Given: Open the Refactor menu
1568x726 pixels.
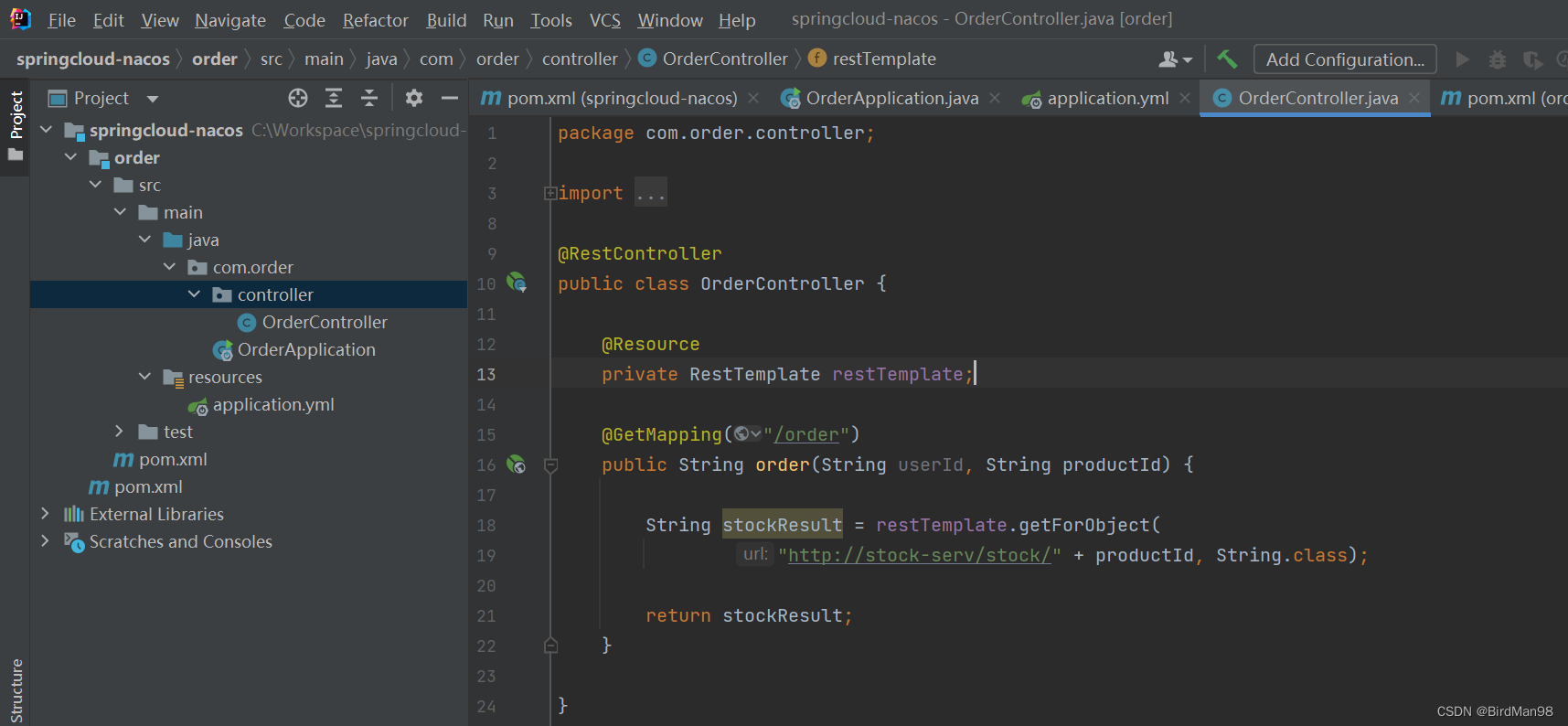Looking at the screenshot, I should (x=375, y=20).
